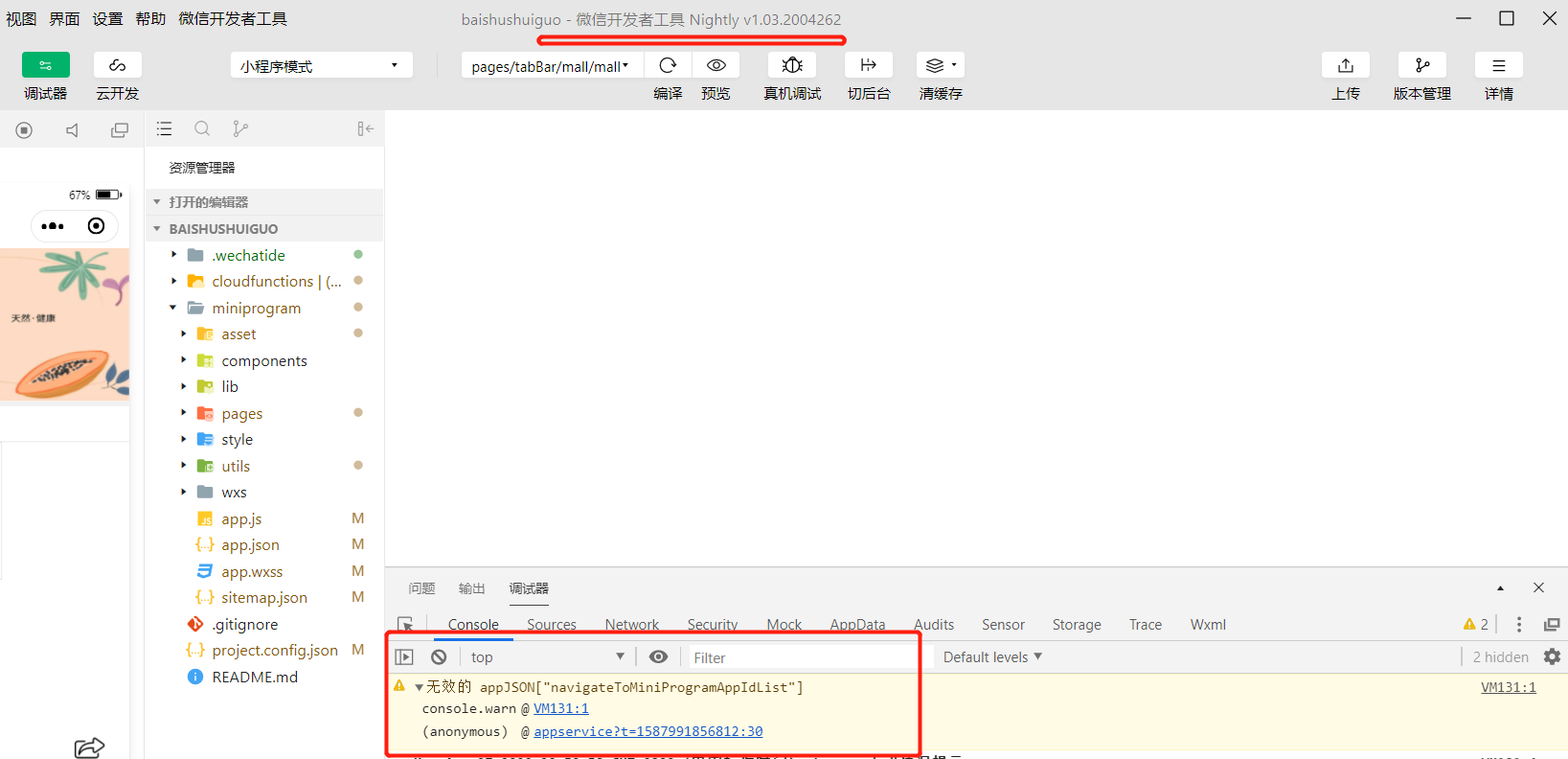The image size is (1568, 759).
Task: Open console settings gear icon
Action: tap(1552, 656)
